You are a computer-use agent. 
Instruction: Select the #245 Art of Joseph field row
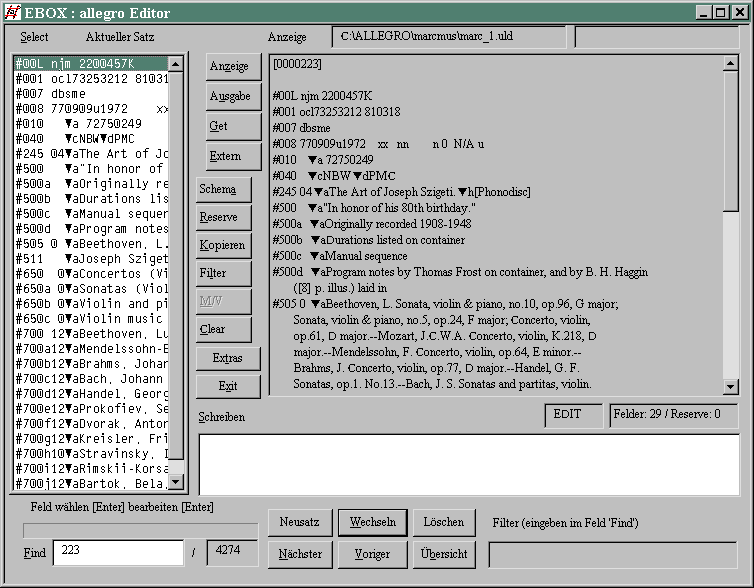pos(90,154)
